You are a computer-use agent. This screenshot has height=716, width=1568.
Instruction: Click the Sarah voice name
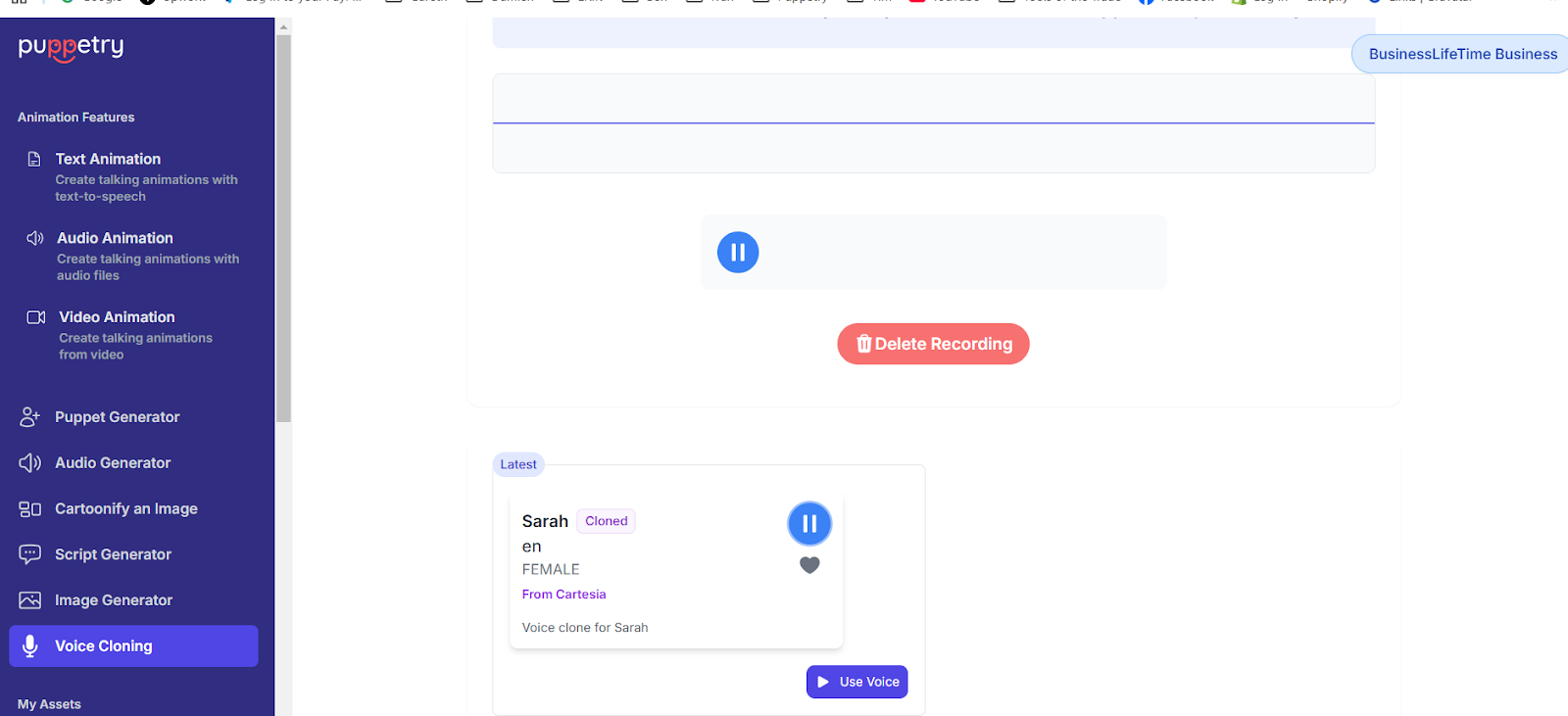click(x=545, y=521)
